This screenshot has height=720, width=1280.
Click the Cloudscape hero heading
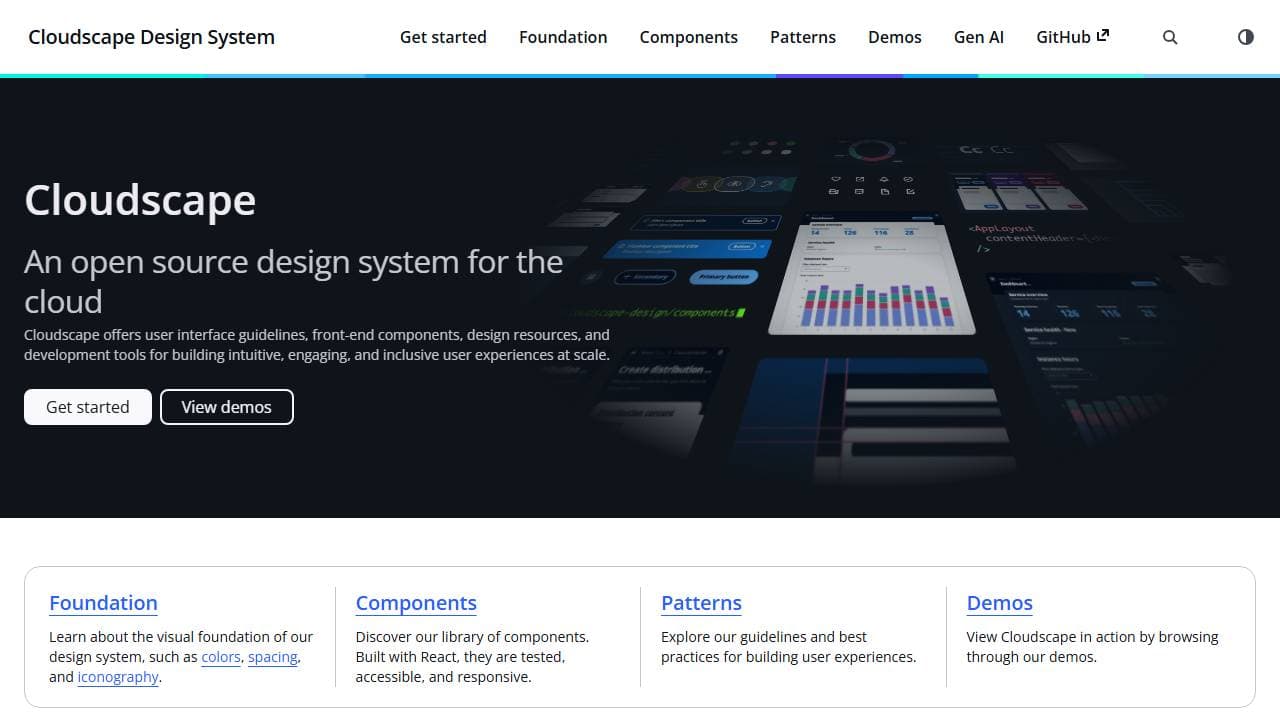click(140, 200)
